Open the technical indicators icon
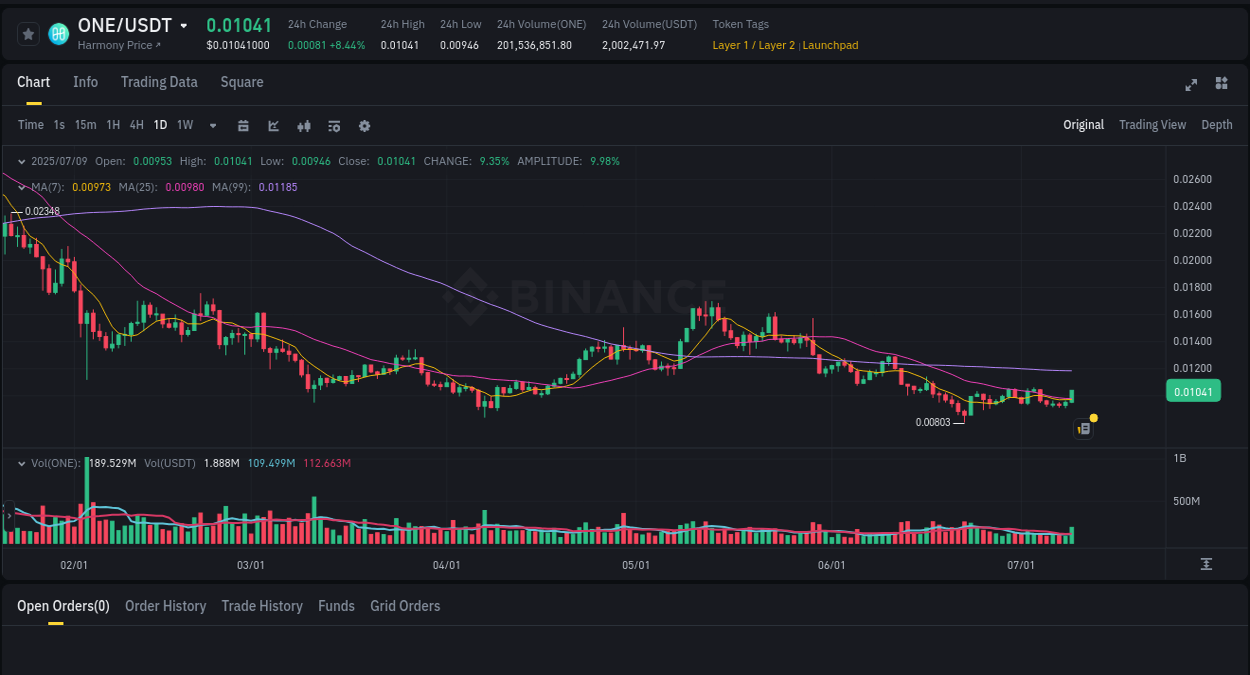The width and height of the screenshot is (1250, 675). click(303, 125)
